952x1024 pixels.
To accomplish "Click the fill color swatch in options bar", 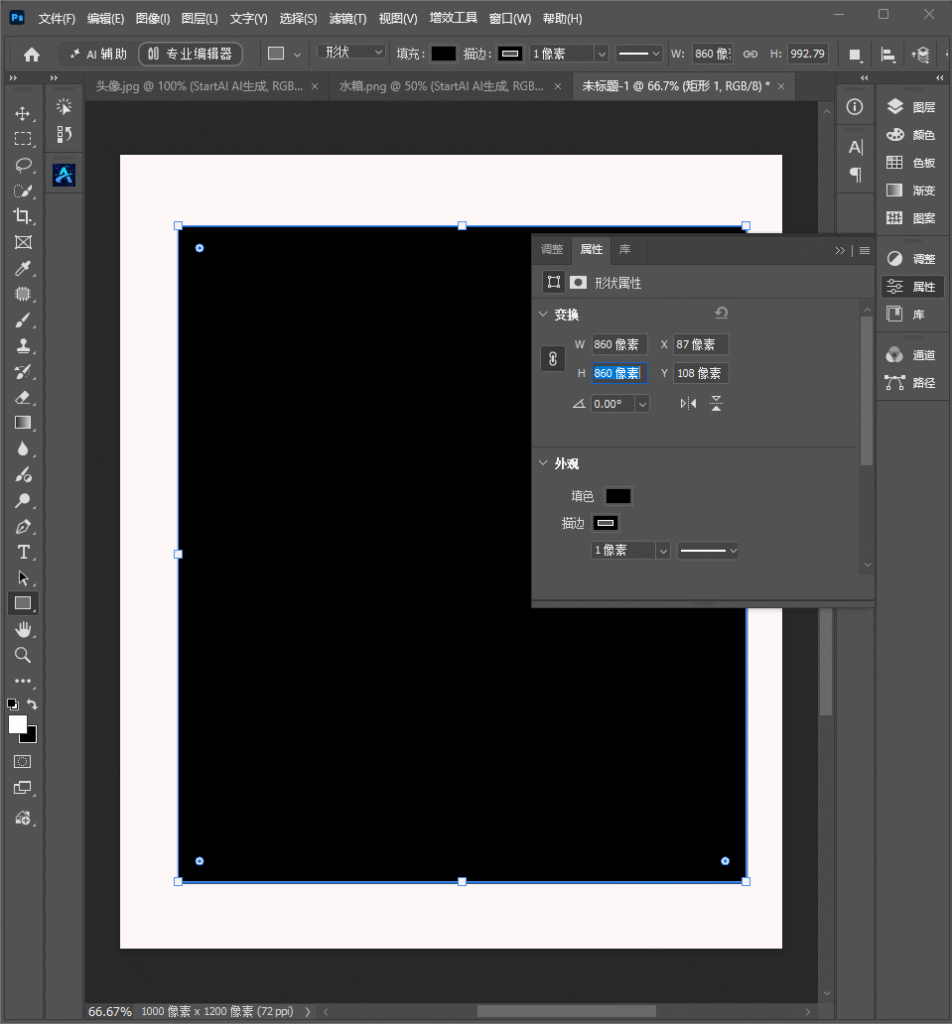I will [x=444, y=54].
